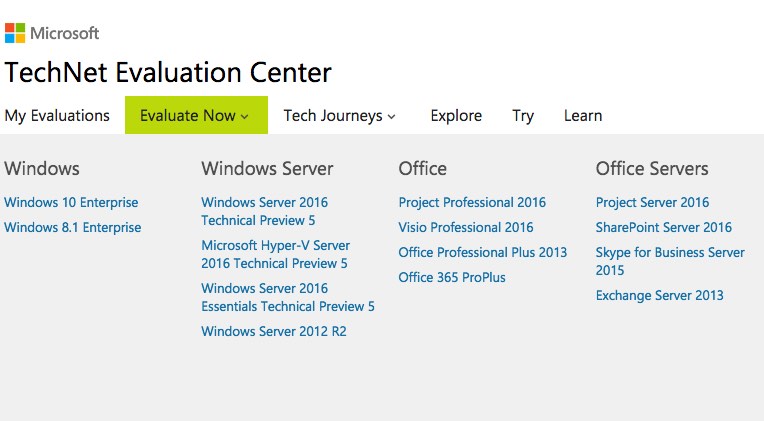764x421 pixels.
Task: Open SharePoint Server 2016 link
Action: [x=664, y=227]
